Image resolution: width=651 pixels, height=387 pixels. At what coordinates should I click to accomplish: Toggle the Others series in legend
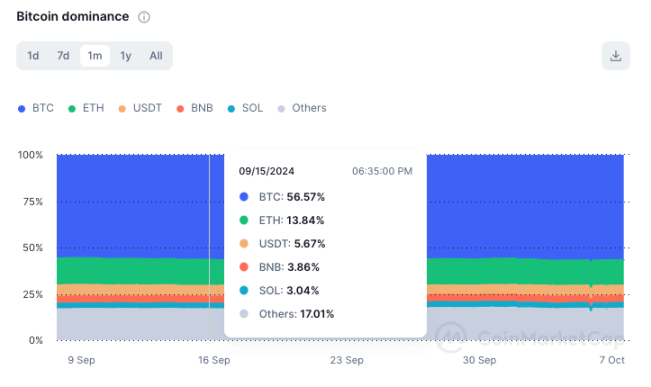point(302,108)
